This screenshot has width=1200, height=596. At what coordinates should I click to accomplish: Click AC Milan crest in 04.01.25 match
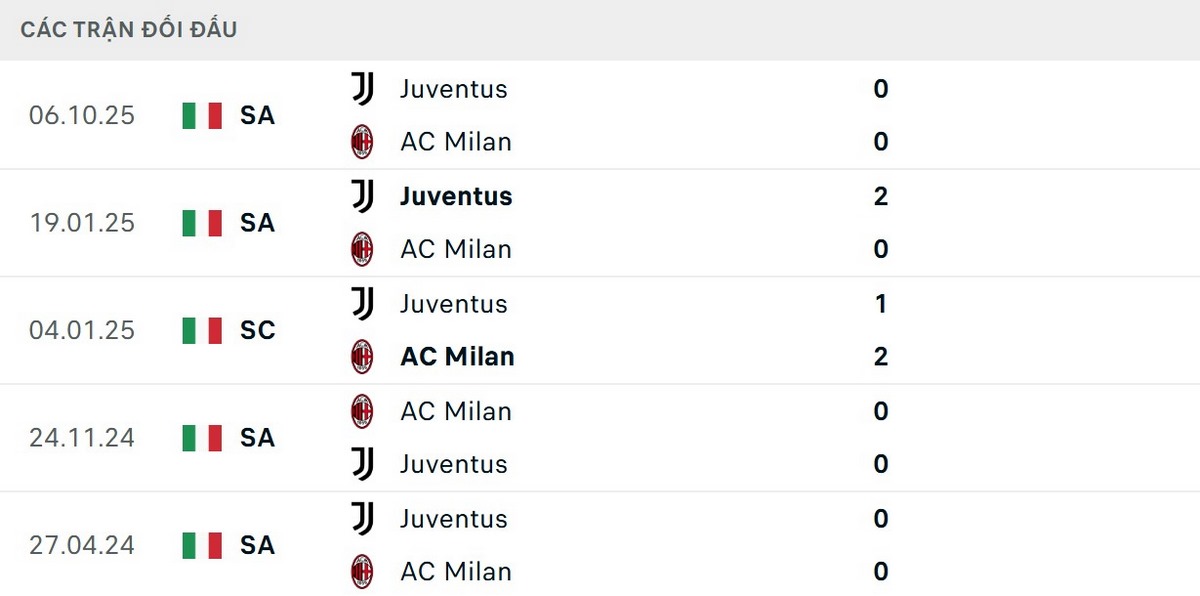point(362,357)
